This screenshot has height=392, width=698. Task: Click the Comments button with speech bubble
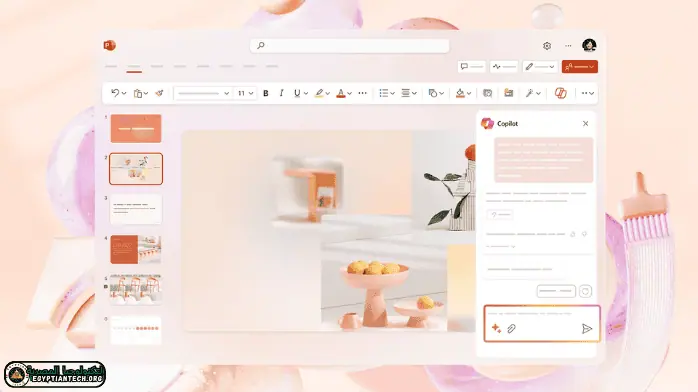471,67
